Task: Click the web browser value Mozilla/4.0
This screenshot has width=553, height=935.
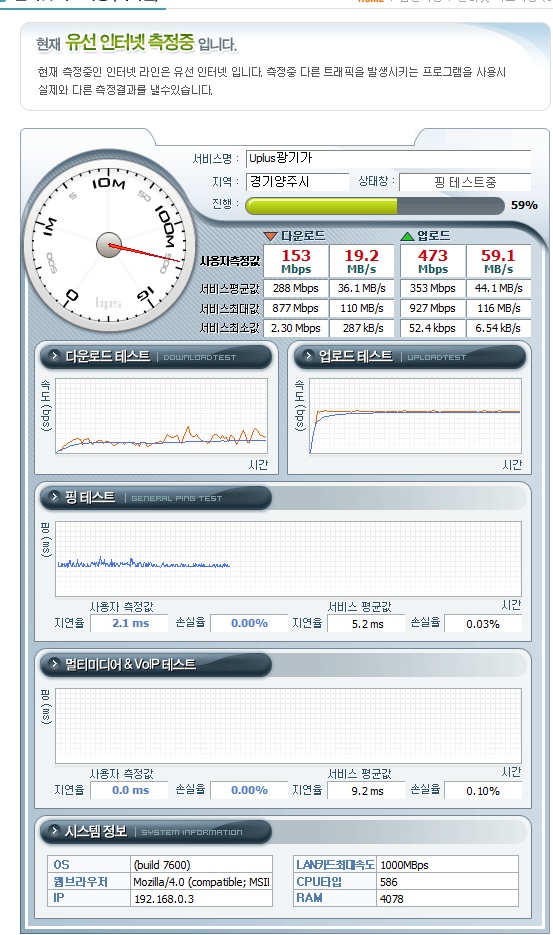Action: tap(202, 881)
